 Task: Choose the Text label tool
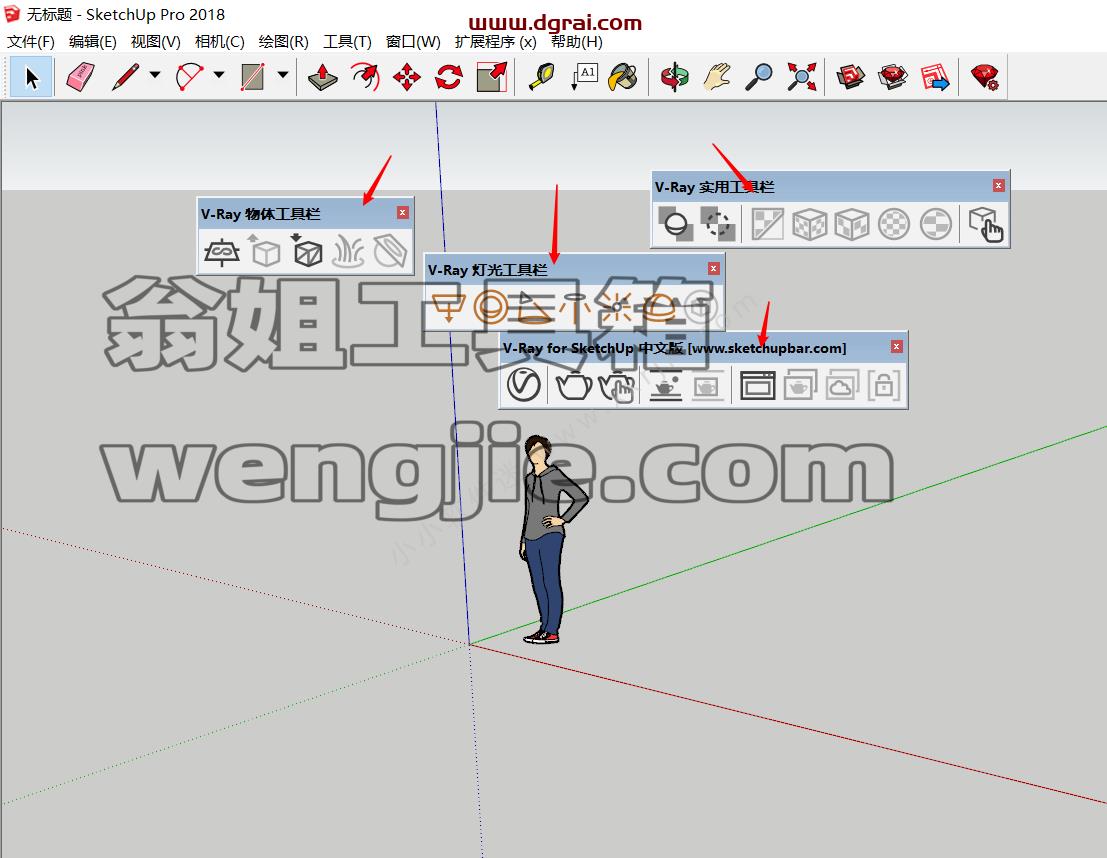tap(584, 77)
